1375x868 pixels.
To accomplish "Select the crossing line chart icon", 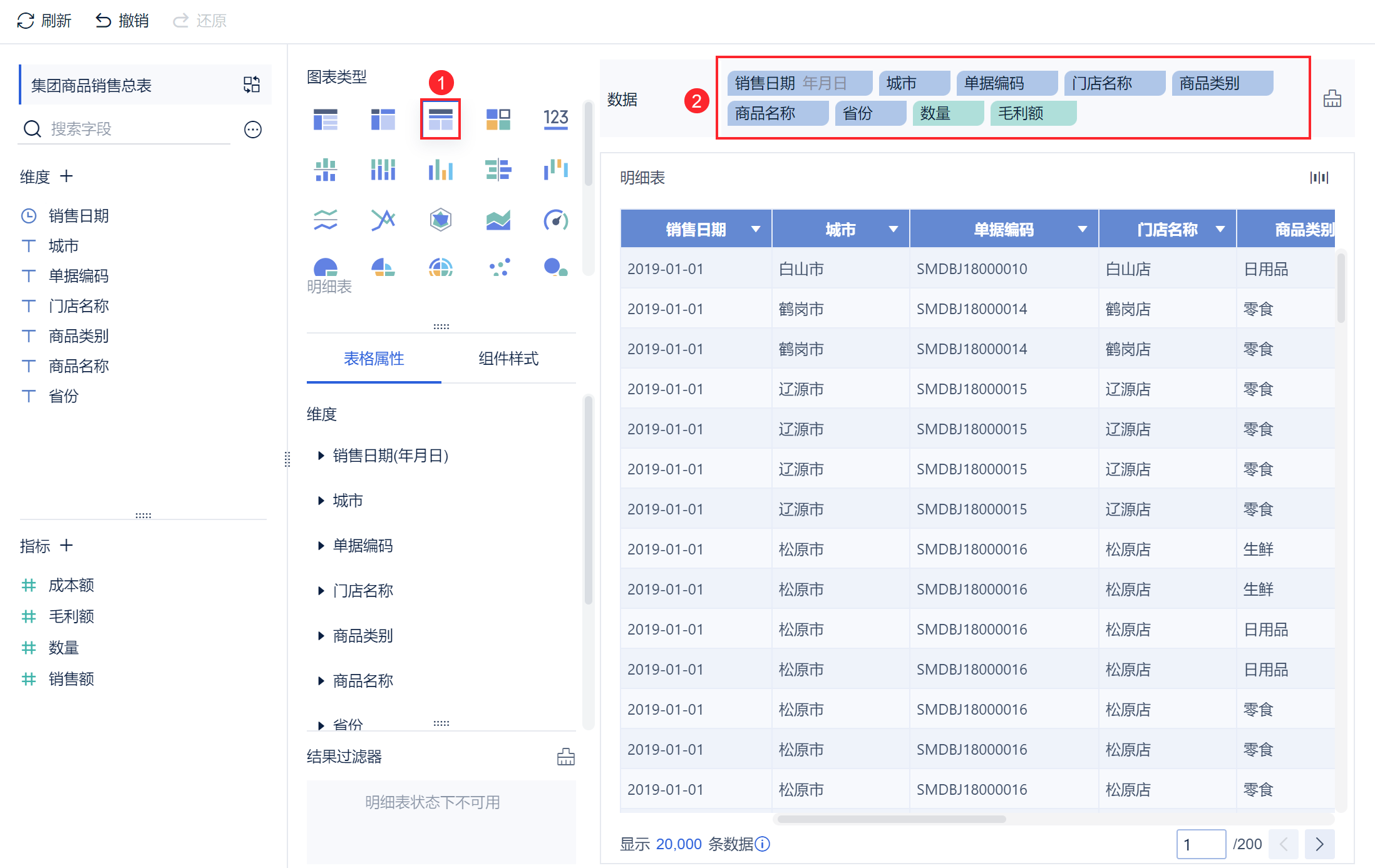I will 383,220.
